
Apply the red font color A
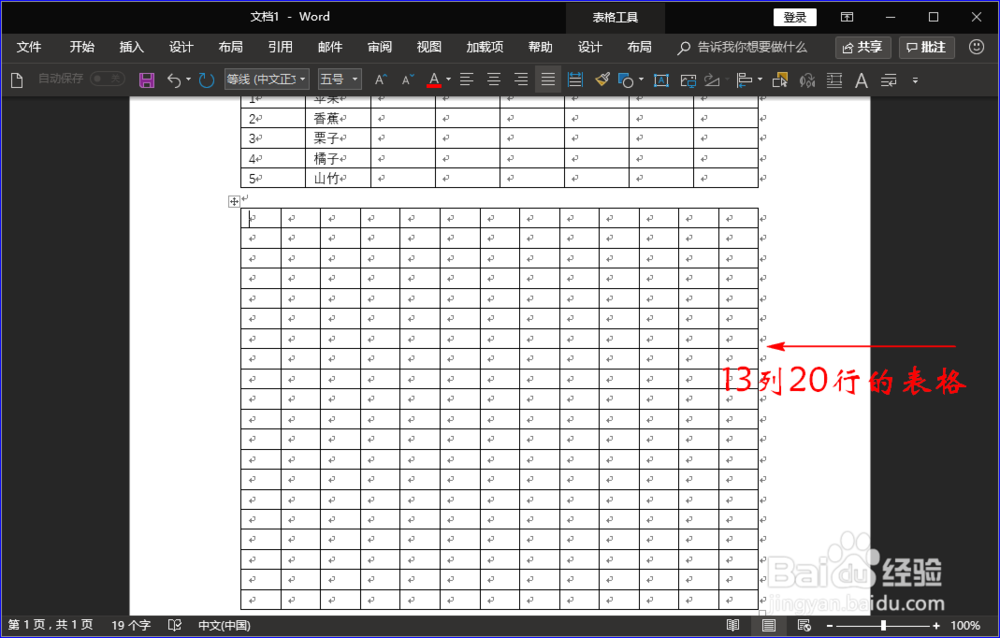tap(434, 80)
